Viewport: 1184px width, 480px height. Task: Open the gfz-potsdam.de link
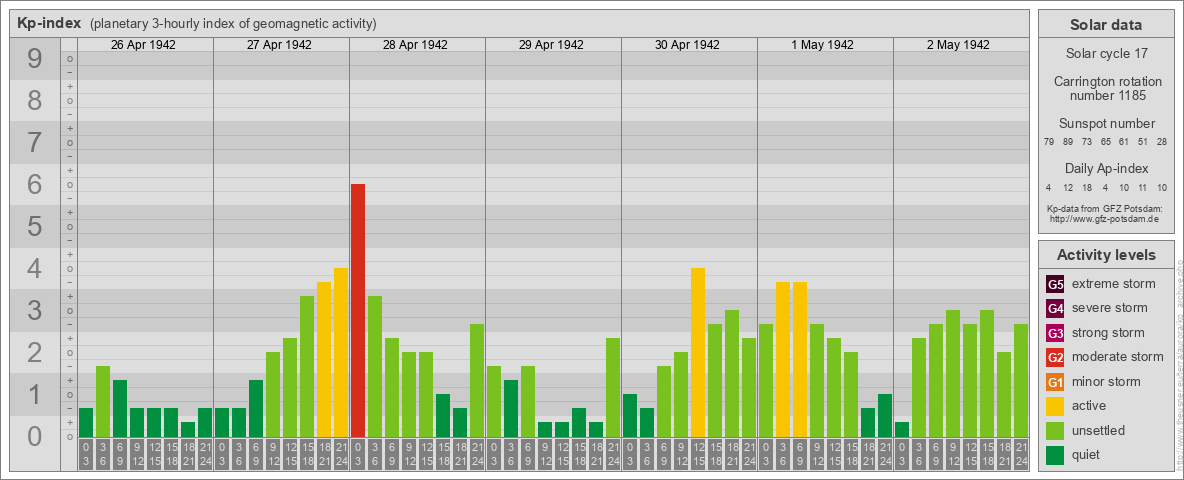[x=1105, y=219]
